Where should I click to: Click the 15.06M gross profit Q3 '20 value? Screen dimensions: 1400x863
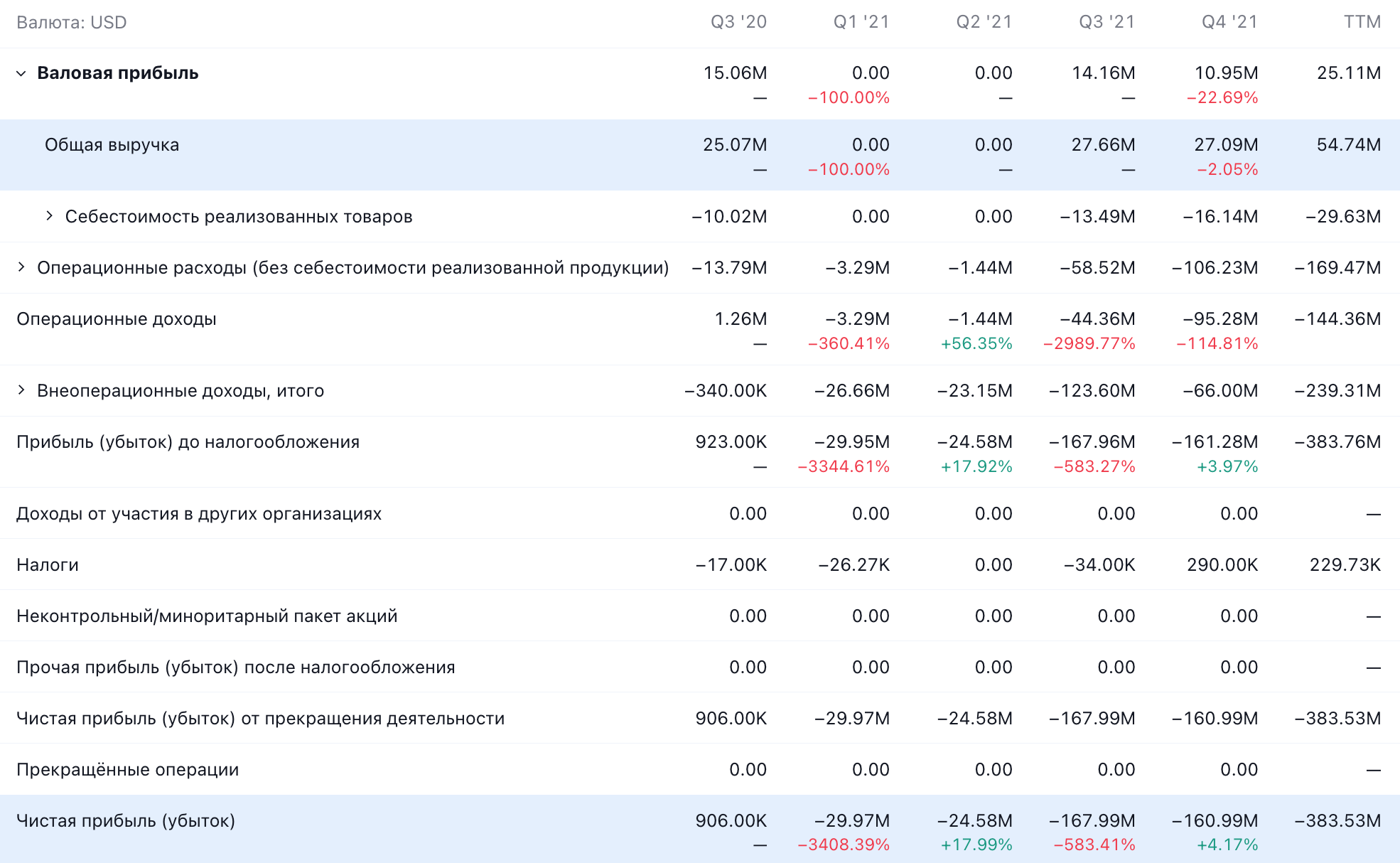[735, 73]
